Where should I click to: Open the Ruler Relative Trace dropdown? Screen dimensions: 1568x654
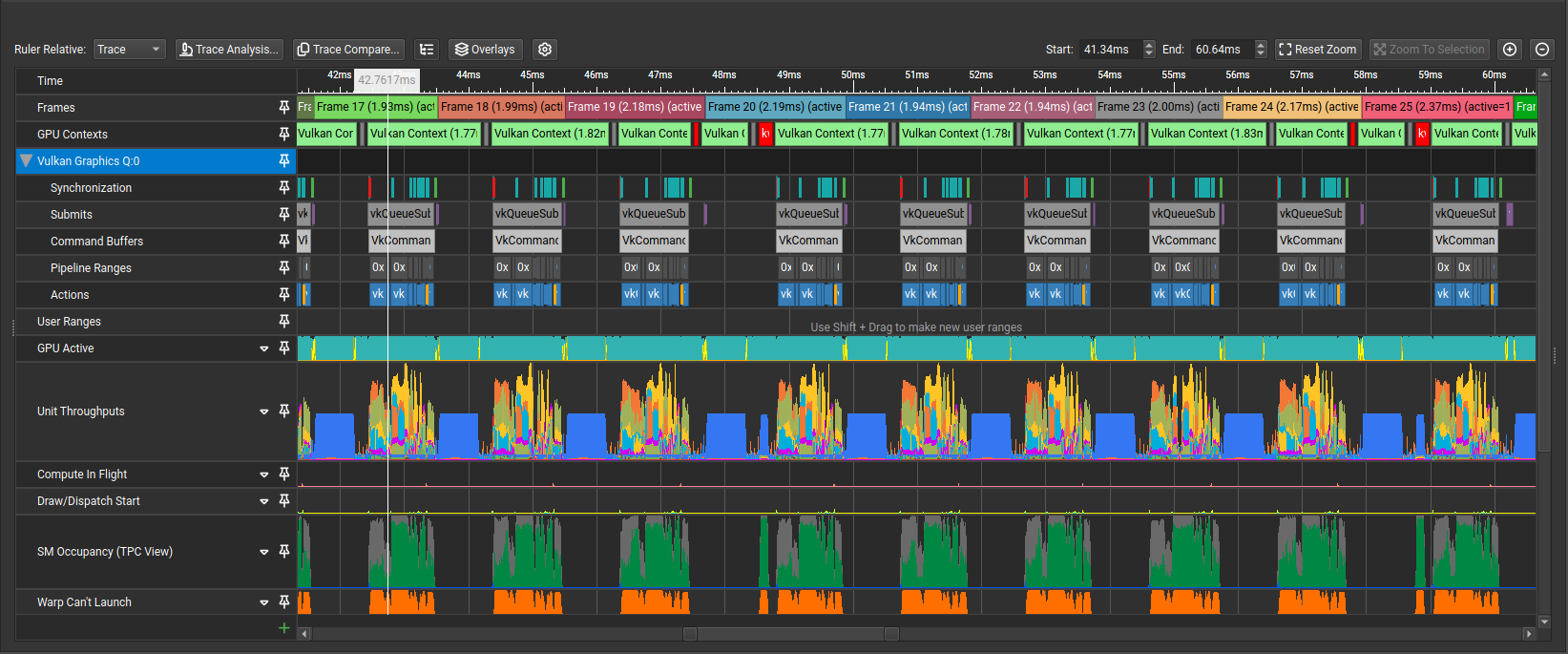130,50
